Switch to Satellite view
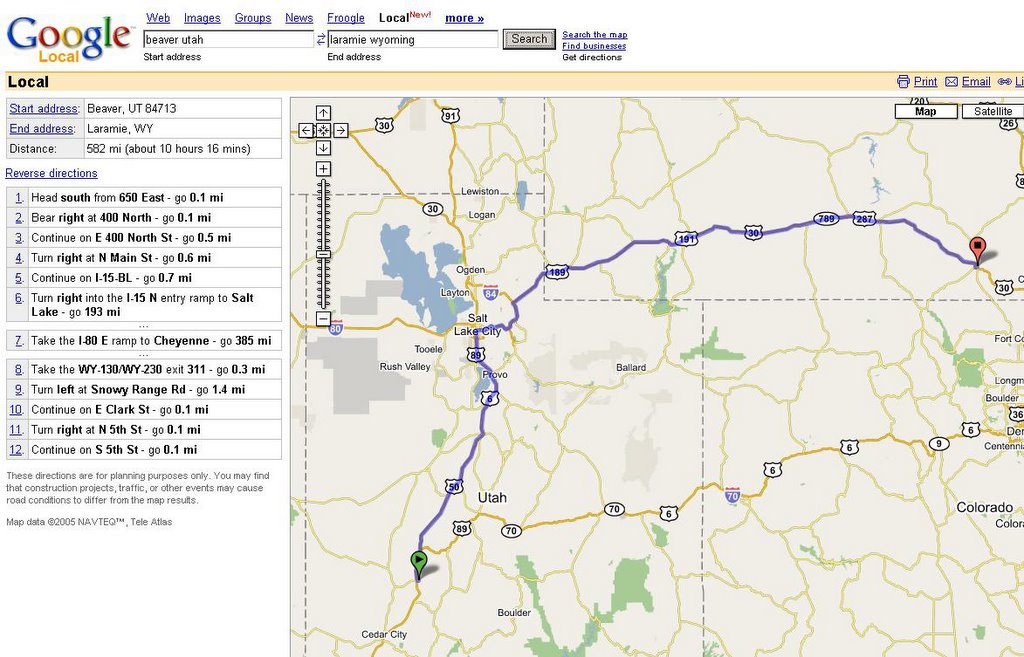 992,111
